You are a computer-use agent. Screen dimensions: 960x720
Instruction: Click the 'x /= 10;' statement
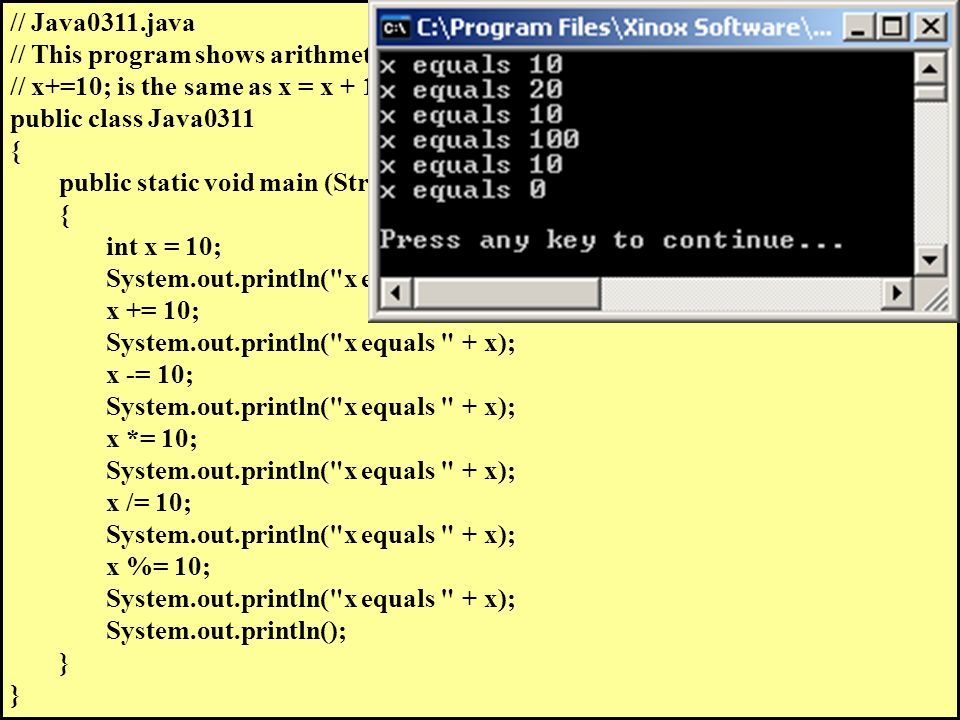pos(148,503)
